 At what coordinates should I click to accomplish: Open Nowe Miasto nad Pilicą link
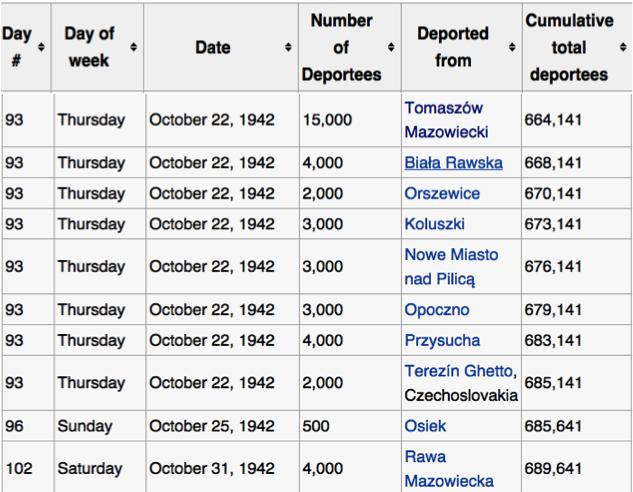coord(451,267)
